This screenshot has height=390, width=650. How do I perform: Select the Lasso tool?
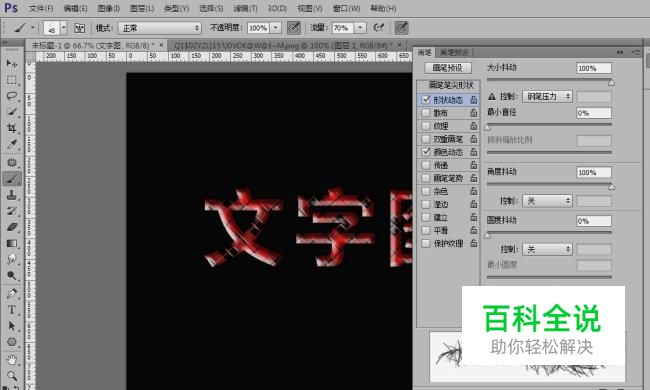click(12, 96)
